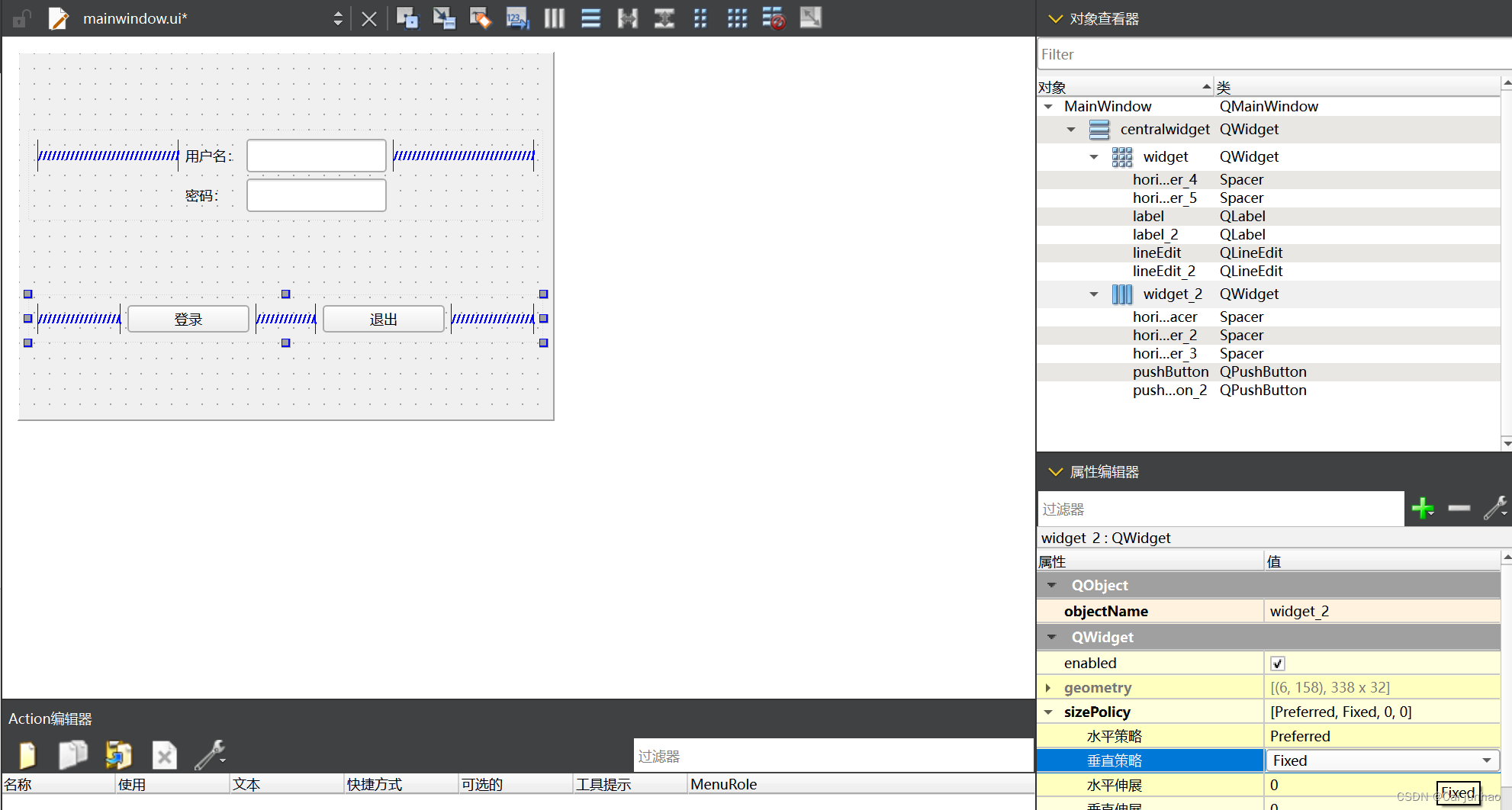Select push...on_2 in the object tree
This screenshot has width=1512, height=810.
1269,391
